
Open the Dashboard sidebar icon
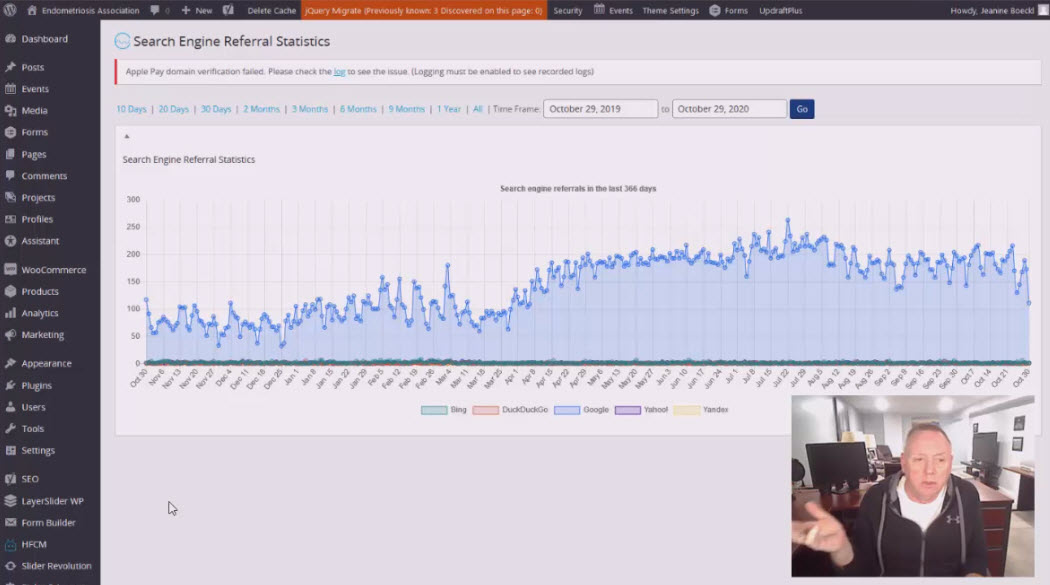[10, 39]
